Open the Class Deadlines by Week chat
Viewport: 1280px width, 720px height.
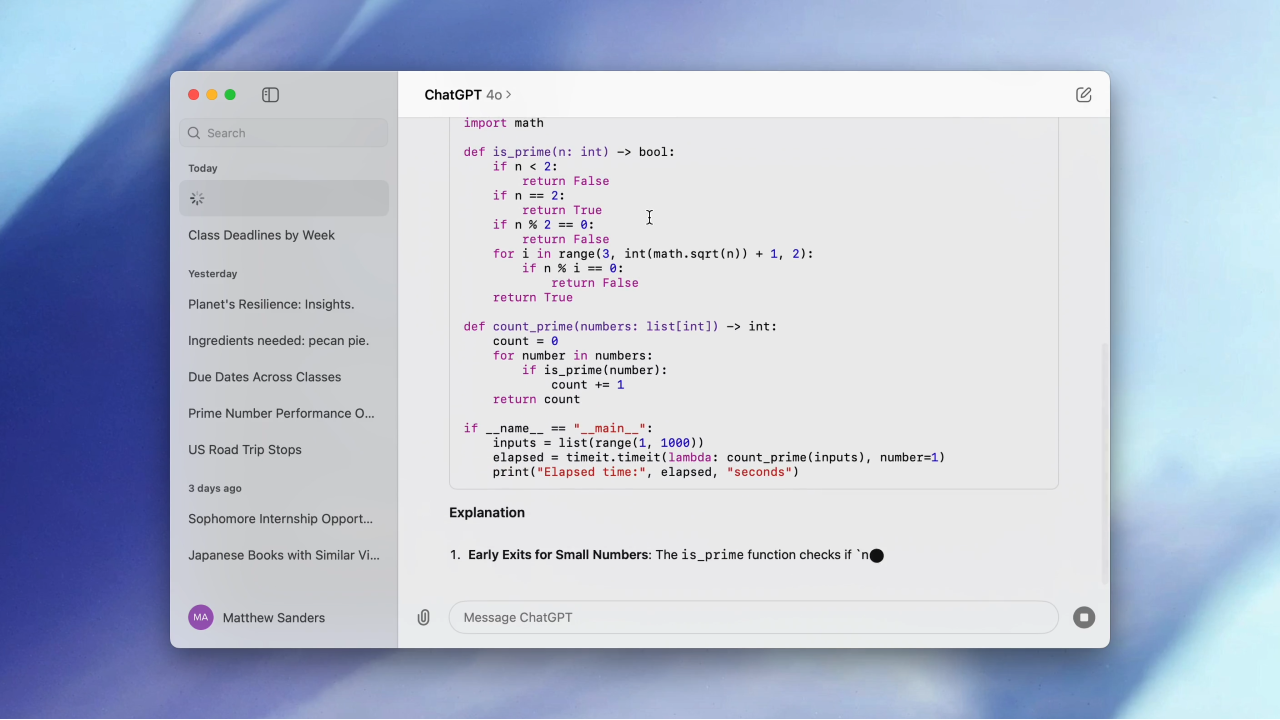click(x=261, y=235)
